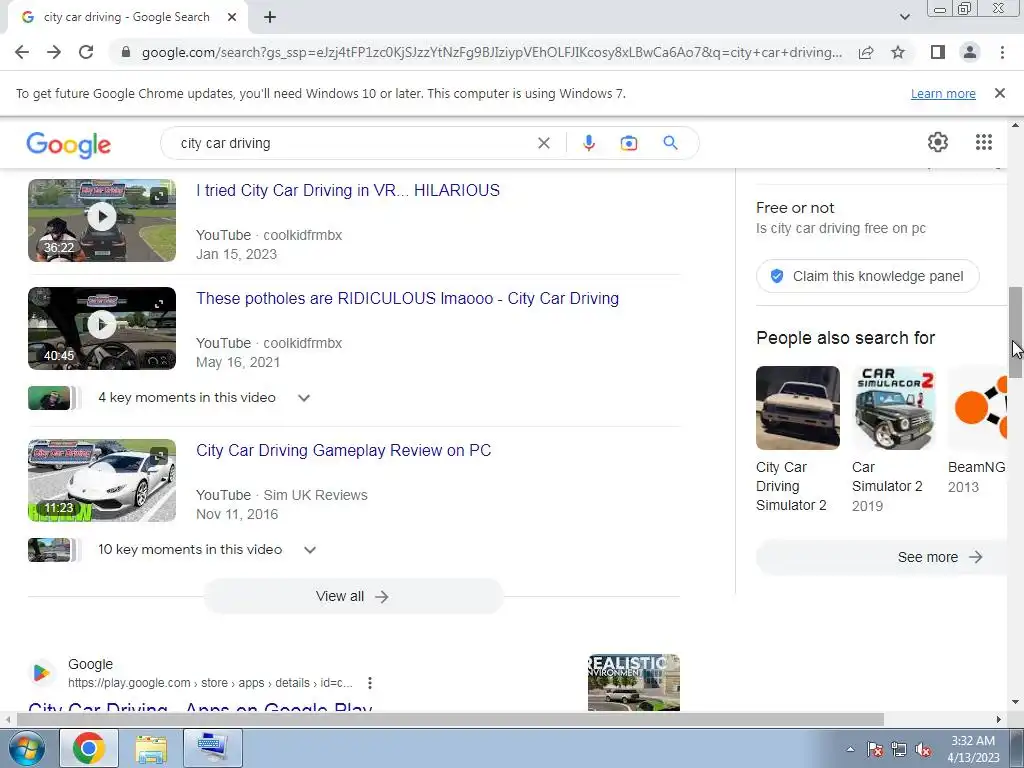Open the BeamNG card
Viewport: 1024px width, 768px height.
click(977, 431)
